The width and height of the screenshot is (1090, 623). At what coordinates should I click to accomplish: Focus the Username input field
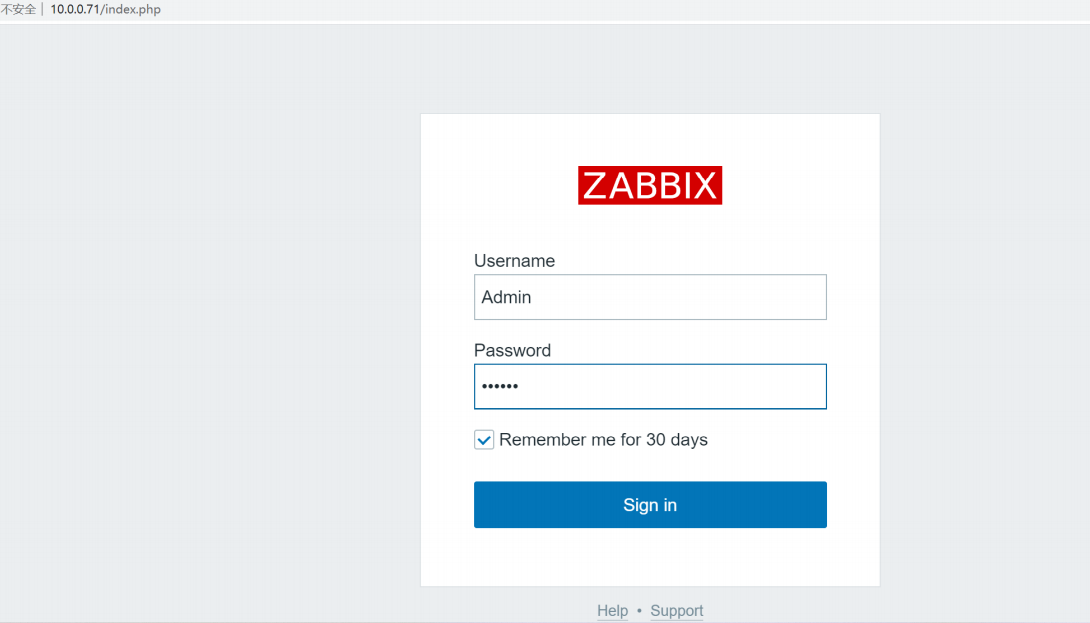(650, 297)
